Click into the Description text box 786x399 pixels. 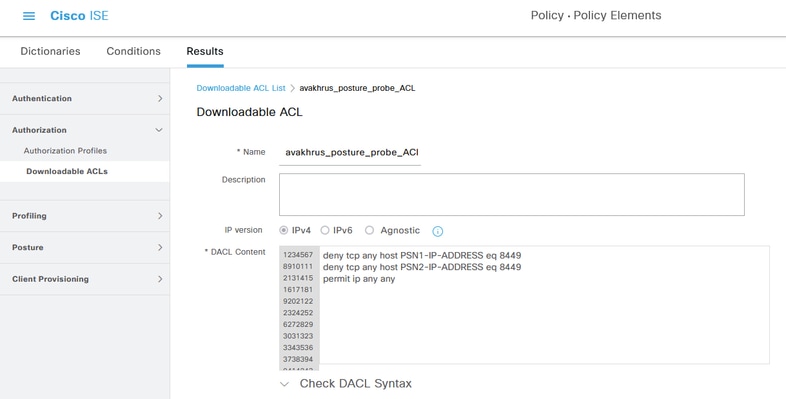[512, 194]
